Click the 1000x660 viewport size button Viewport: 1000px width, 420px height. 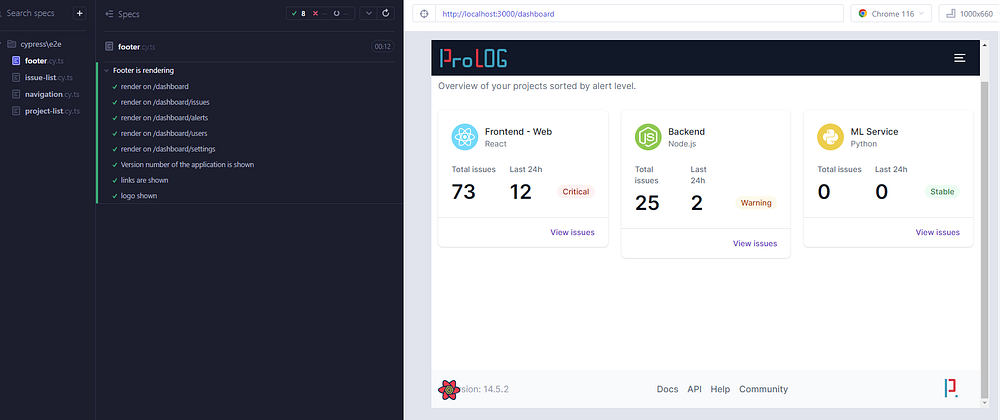coord(969,13)
